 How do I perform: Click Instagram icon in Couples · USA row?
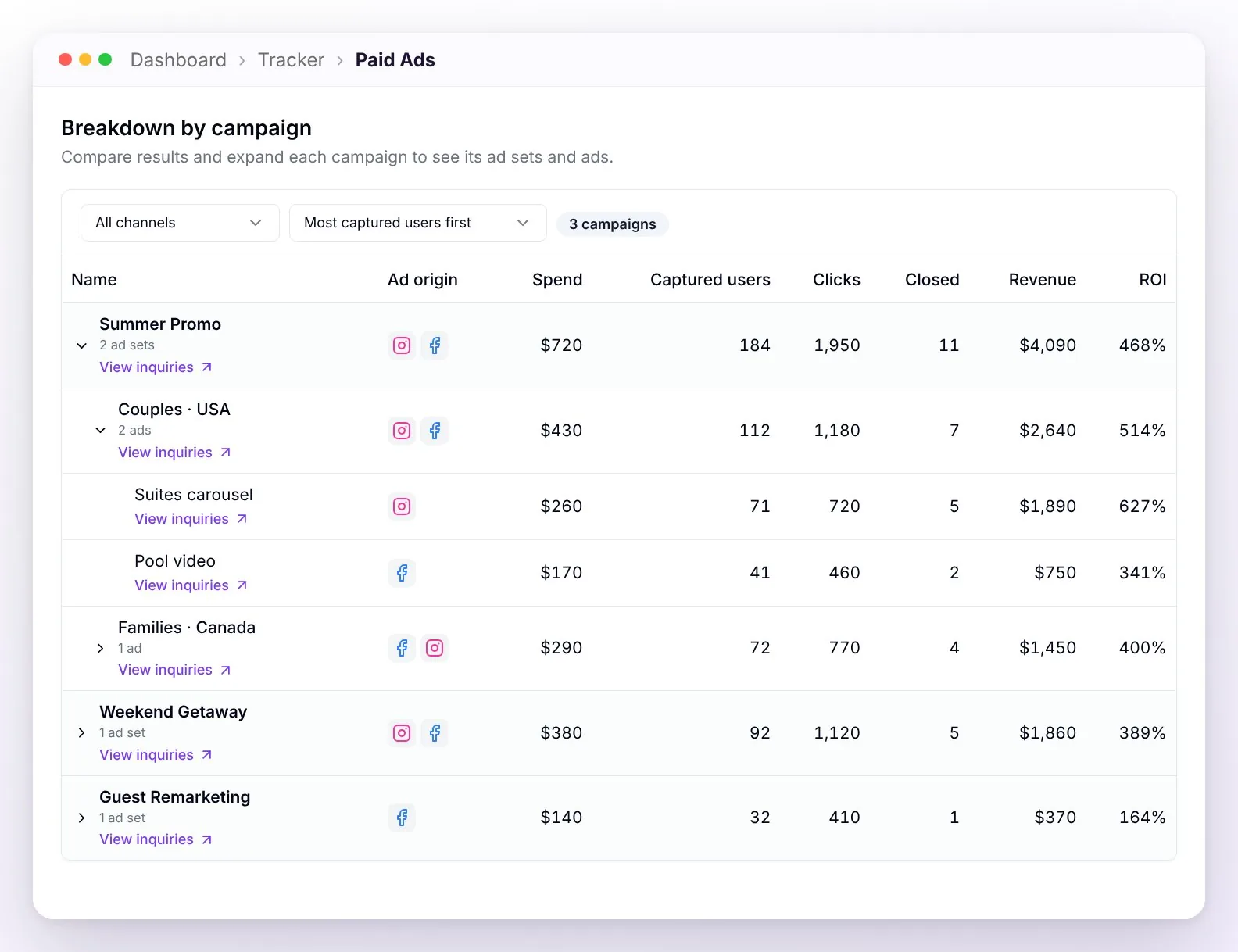[x=402, y=431]
